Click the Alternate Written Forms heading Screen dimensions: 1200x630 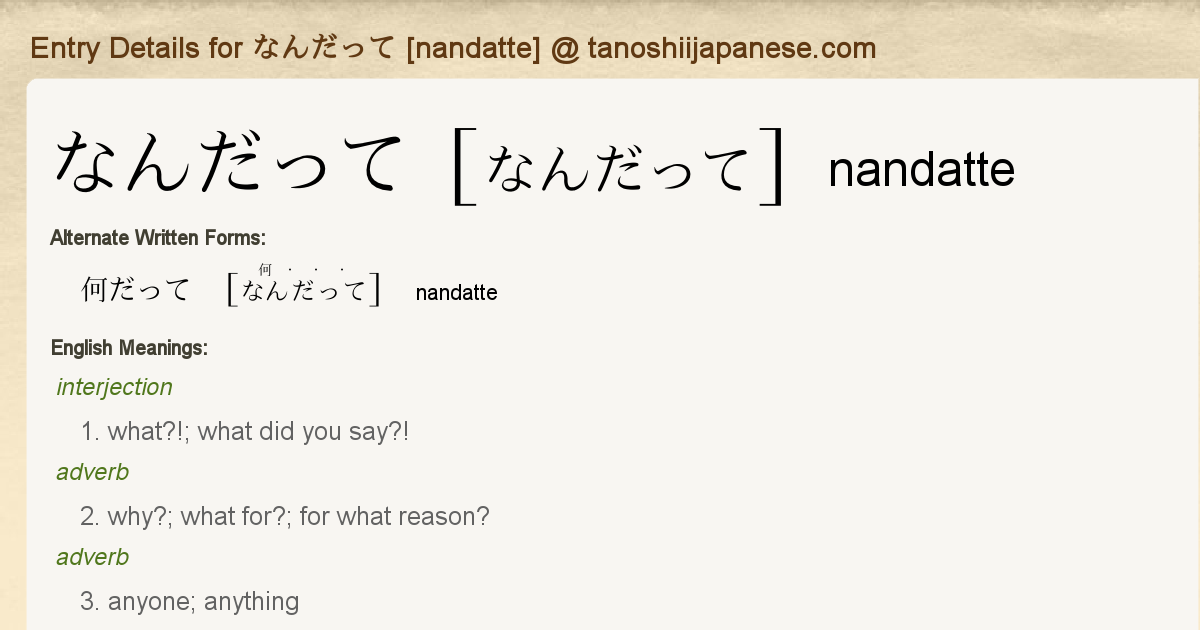158,238
